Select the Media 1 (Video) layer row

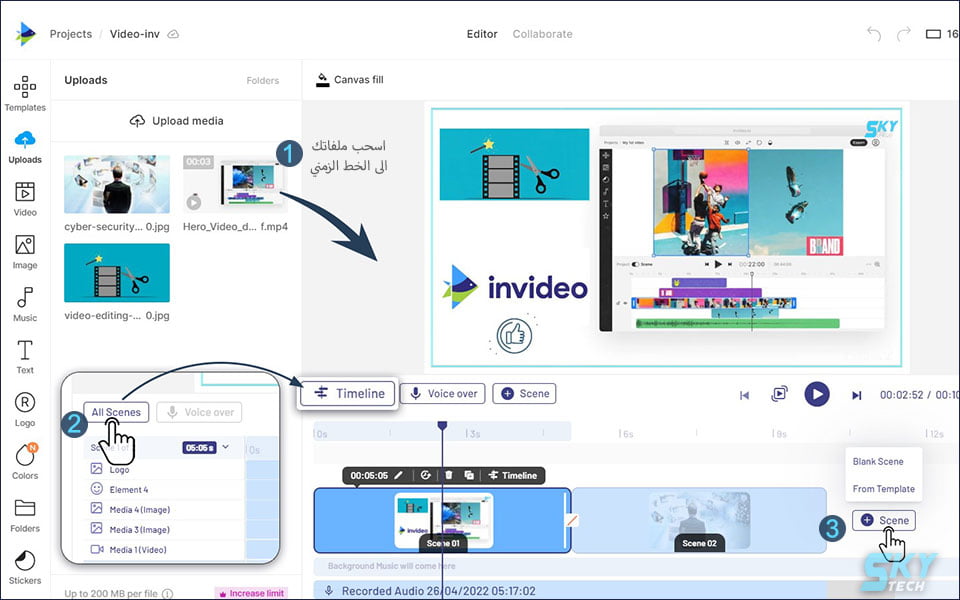163,549
